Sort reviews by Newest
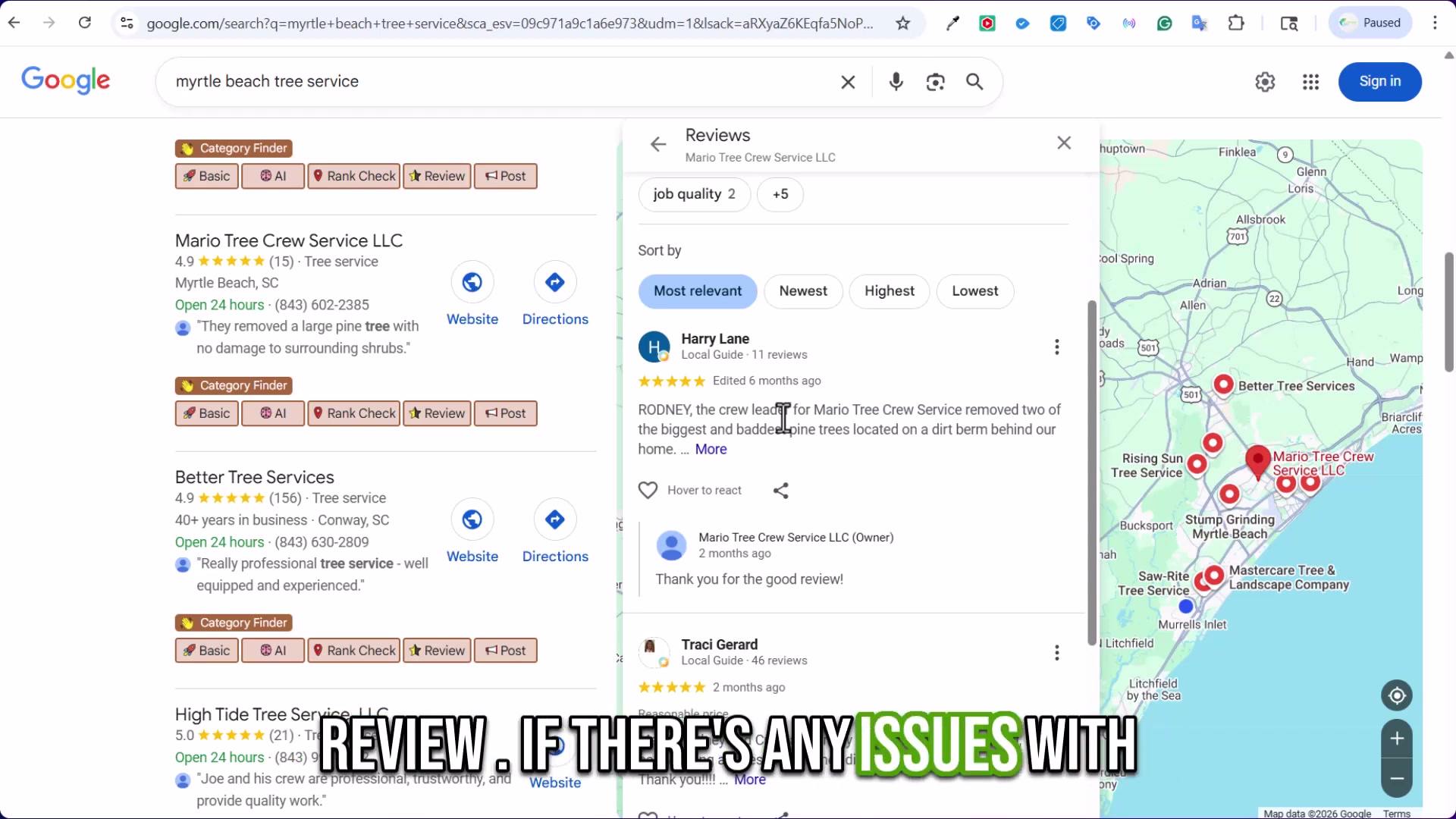 click(x=803, y=291)
